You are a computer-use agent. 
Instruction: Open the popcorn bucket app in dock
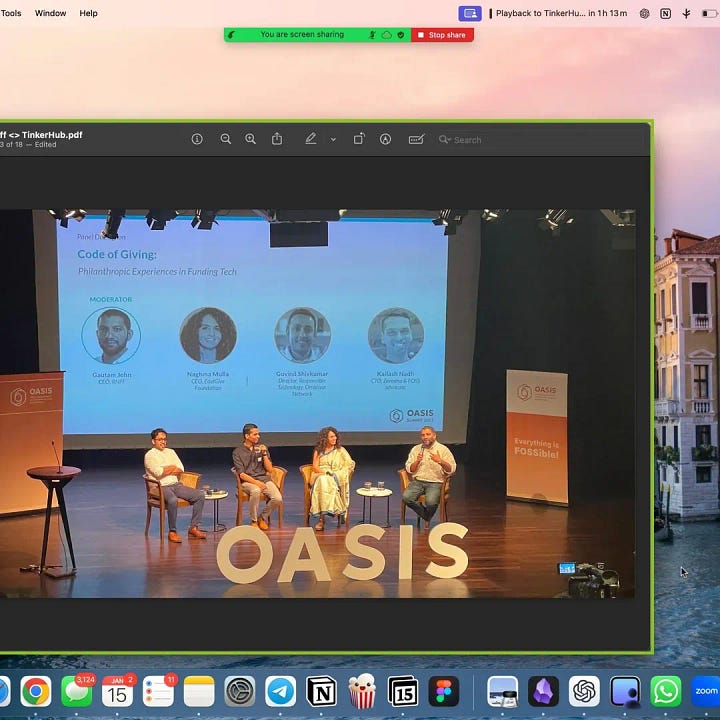point(362,691)
